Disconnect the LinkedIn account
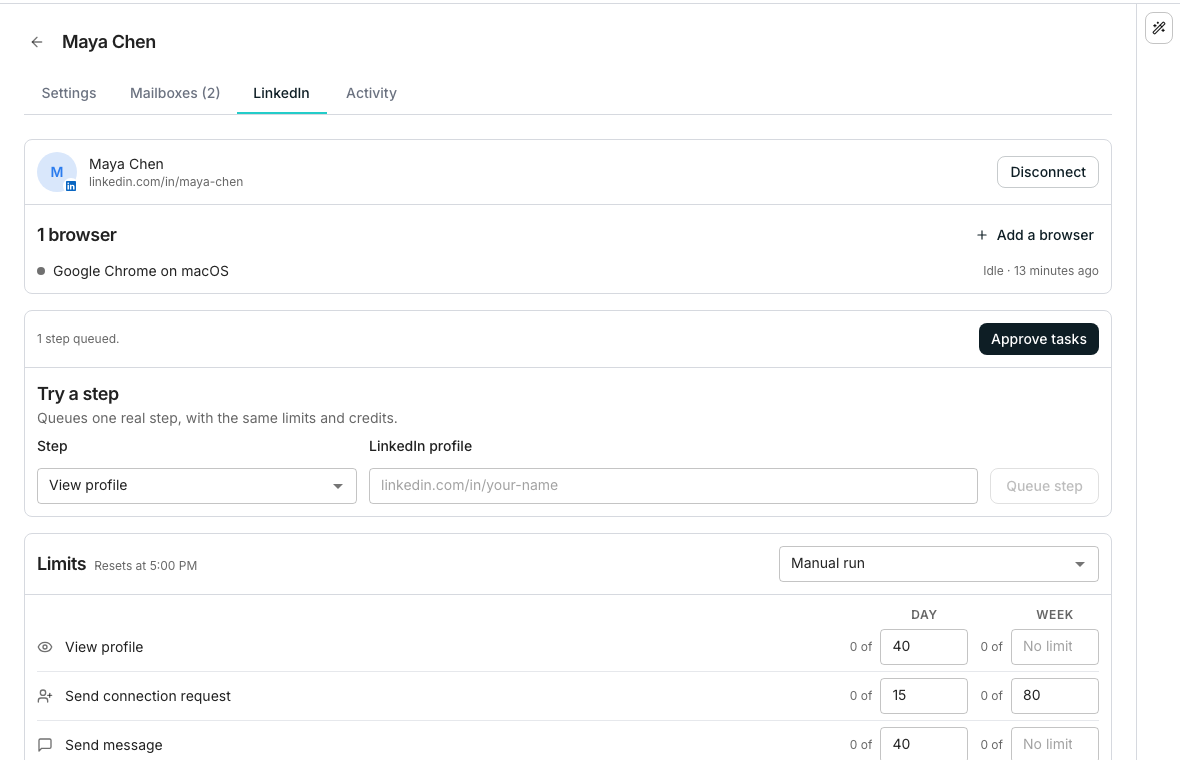Image resolution: width=1180 pixels, height=760 pixels. coord(1048,172)
